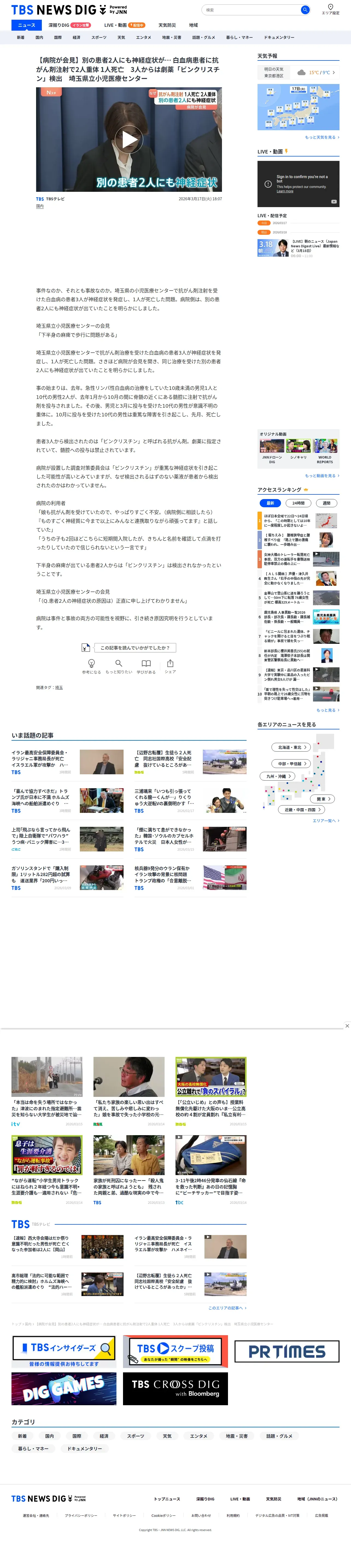The width and height of the screenshot is (351, 1568).
Task: Click the 国内 category link under video
Action: [40, 206]
